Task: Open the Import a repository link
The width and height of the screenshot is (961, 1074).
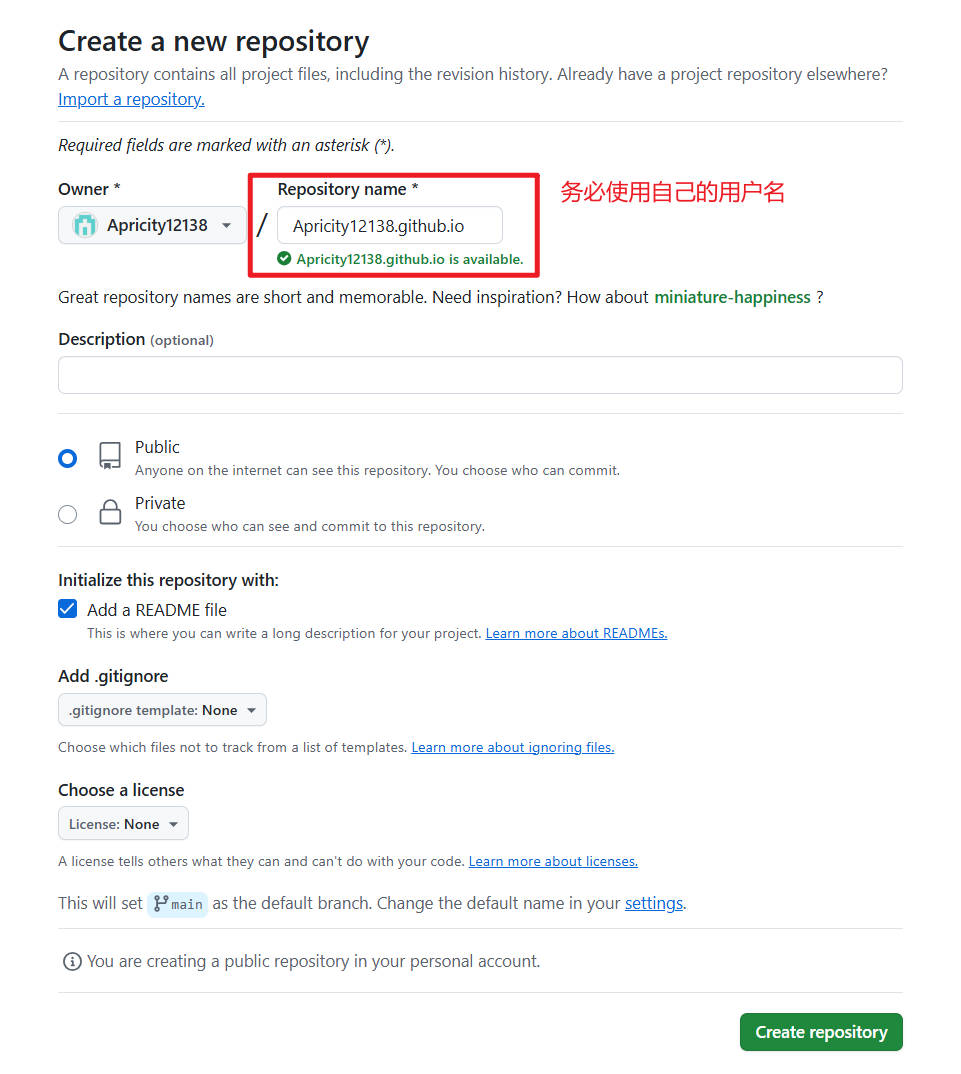Action: click(x=130, y=98)
